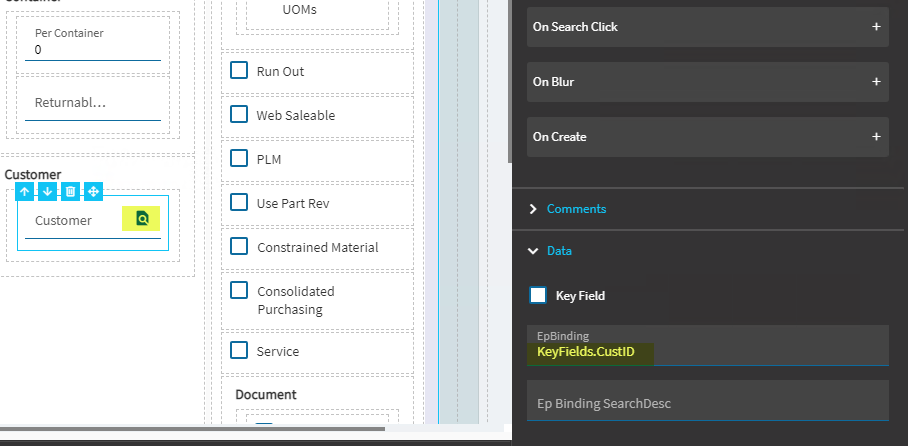
Task: Select the Use Part Rev checkbox
Action: 239,203
